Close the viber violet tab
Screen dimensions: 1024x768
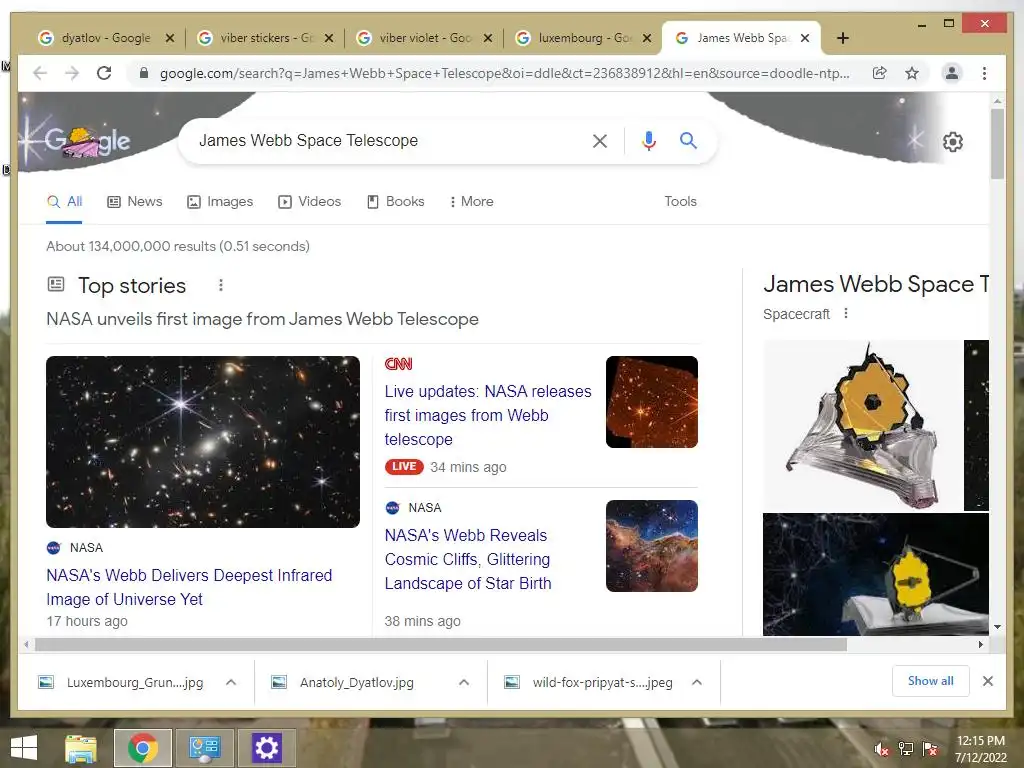(488, 39)
